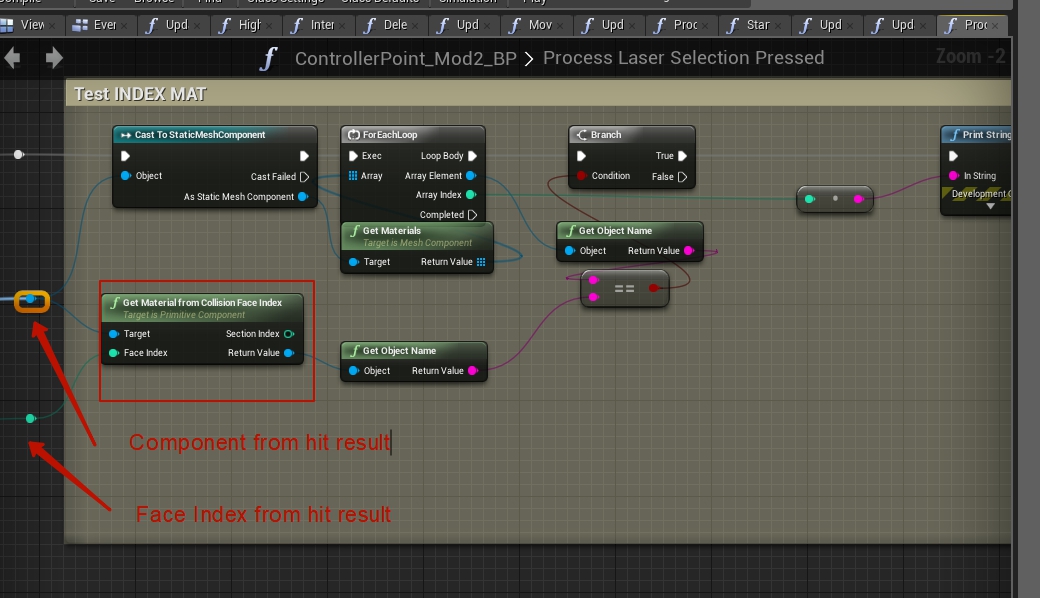Select the orange highlighted reroute node
1040x598 pixels.
pyautogui.click(x=31, y=300)
